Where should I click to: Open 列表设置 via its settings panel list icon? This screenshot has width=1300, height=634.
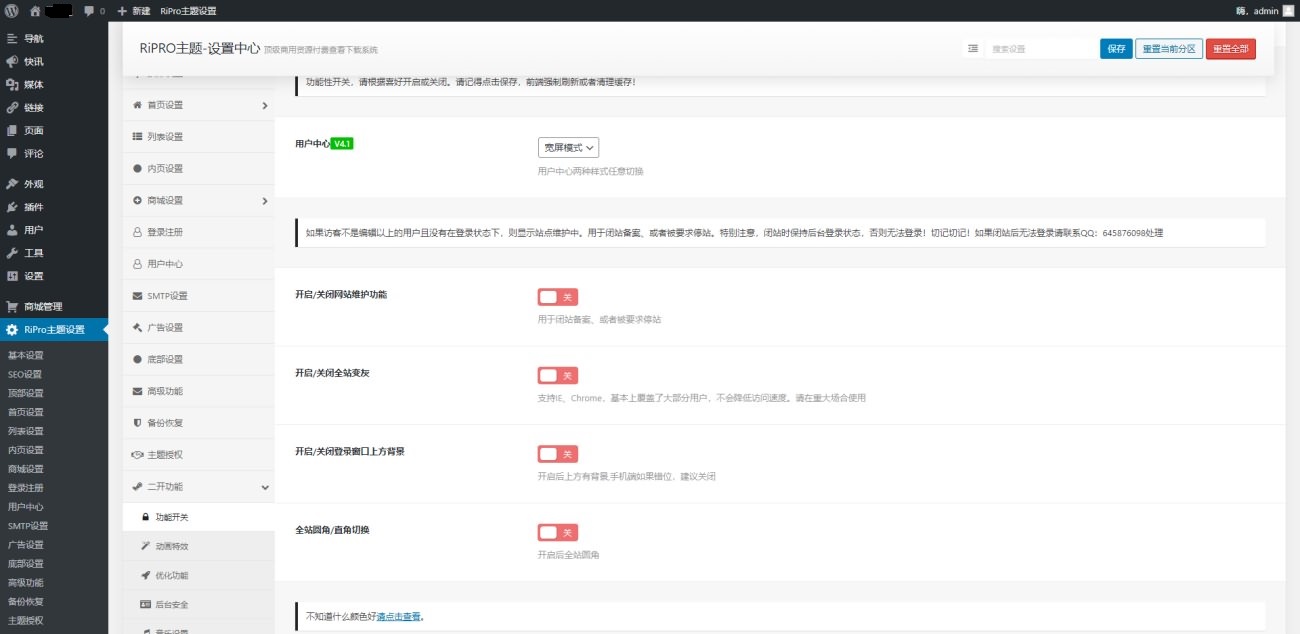point(137,136)
